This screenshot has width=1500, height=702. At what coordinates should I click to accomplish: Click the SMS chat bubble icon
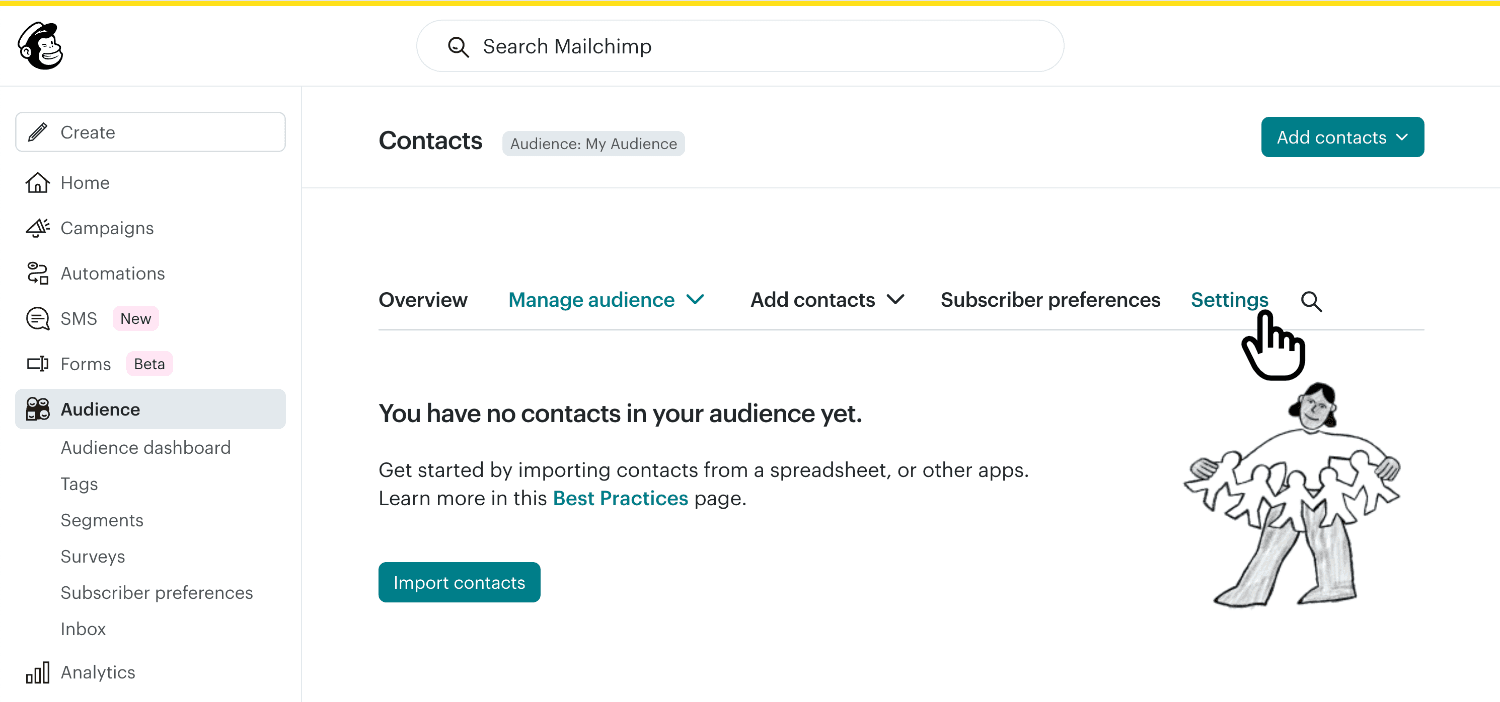coord(37,319)
